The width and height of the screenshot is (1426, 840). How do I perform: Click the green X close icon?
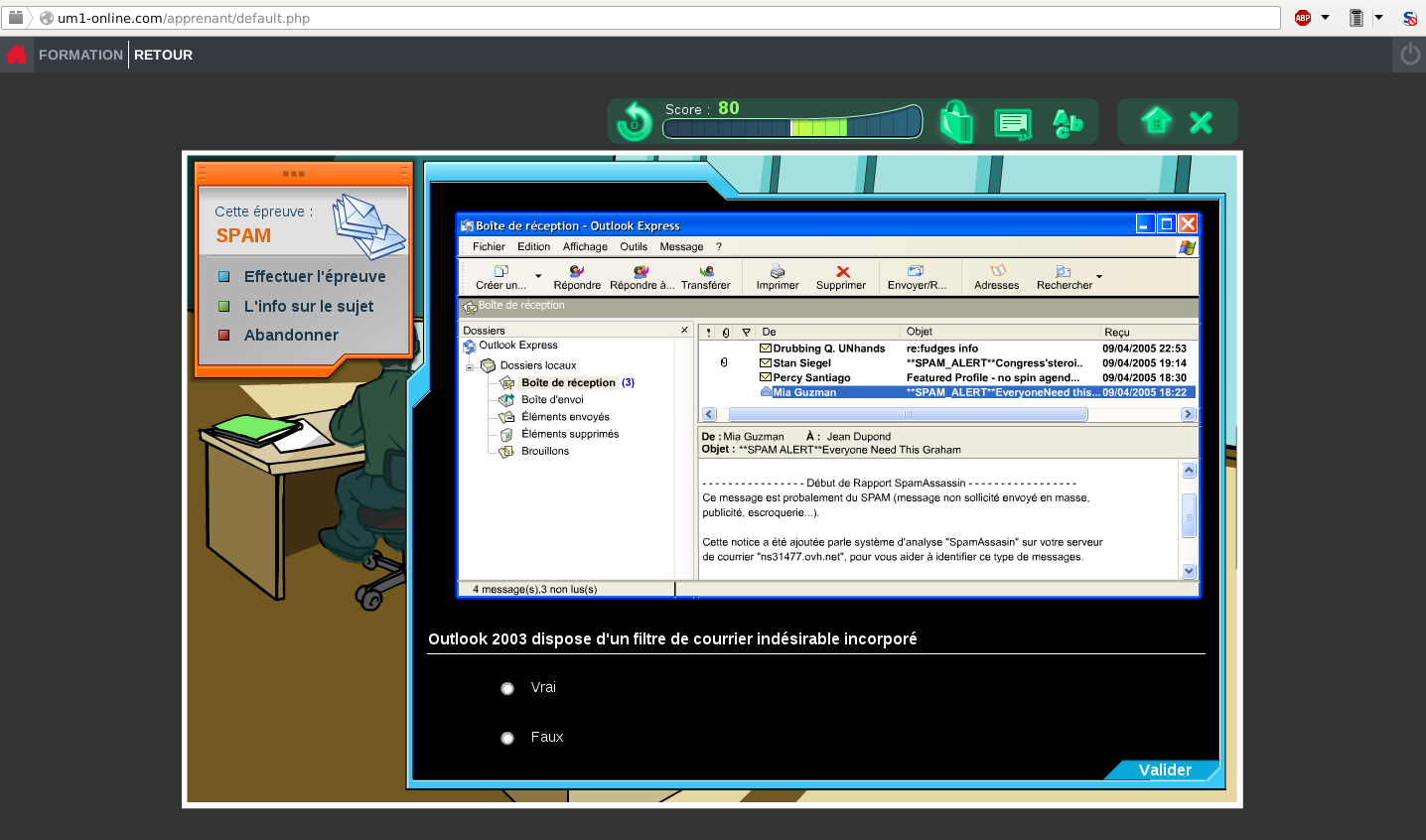coord(1201,122)
